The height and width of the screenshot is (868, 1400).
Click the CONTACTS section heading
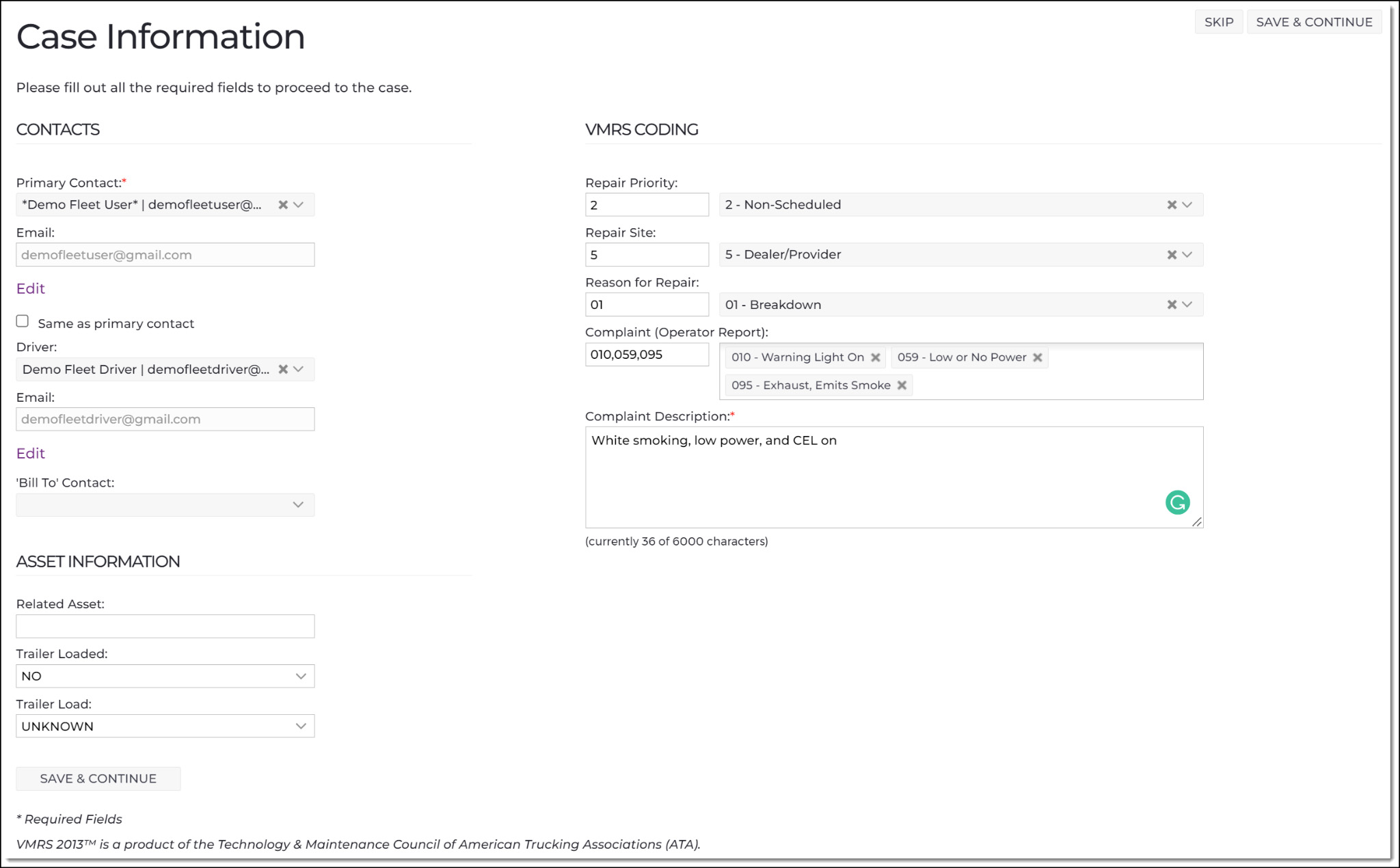coord(58,130)
